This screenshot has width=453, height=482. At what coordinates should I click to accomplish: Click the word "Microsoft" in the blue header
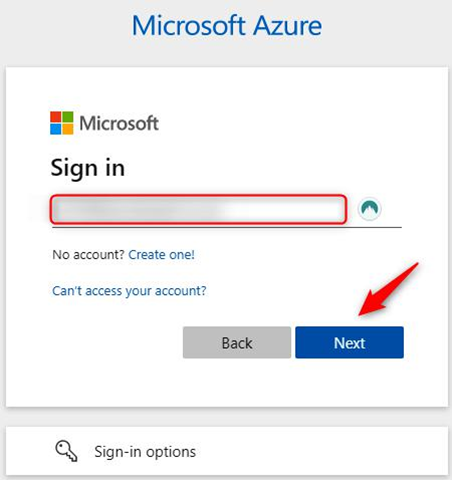tap(189, 26)
